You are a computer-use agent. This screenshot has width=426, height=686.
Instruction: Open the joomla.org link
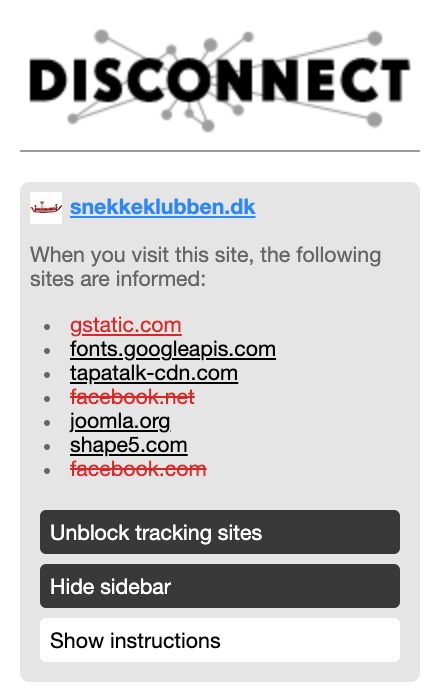(x=120, y=422)
